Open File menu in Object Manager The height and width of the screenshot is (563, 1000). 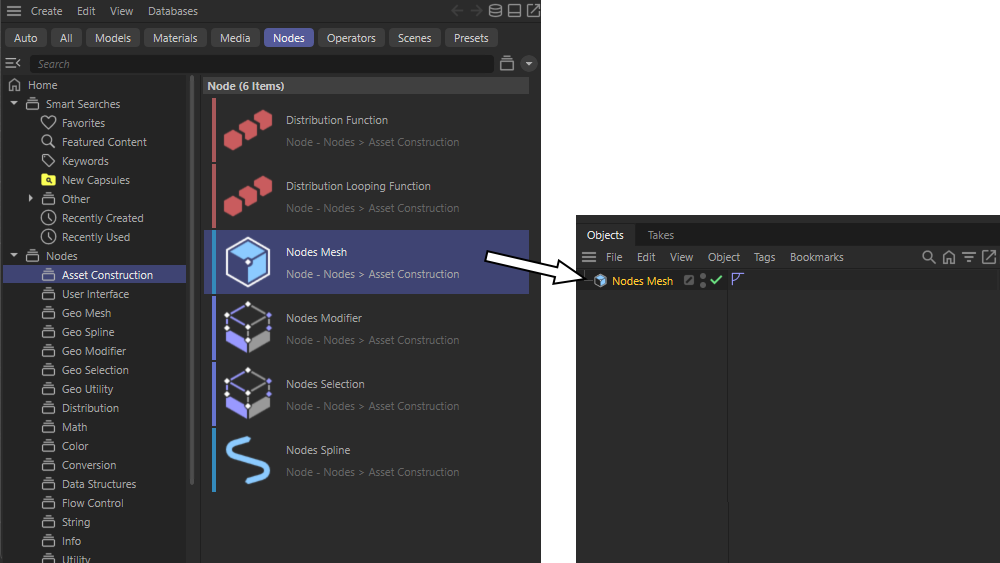tap(614, 257)
